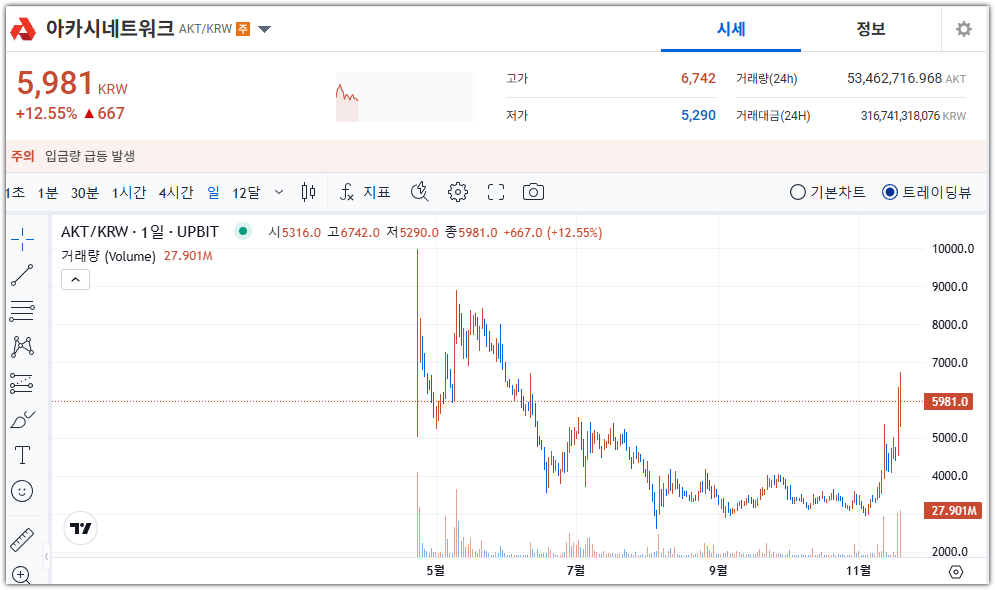Select the text annotation tool
Viewport: 995px width, 590px height.
pyautogui.click(x=22, y=455)
